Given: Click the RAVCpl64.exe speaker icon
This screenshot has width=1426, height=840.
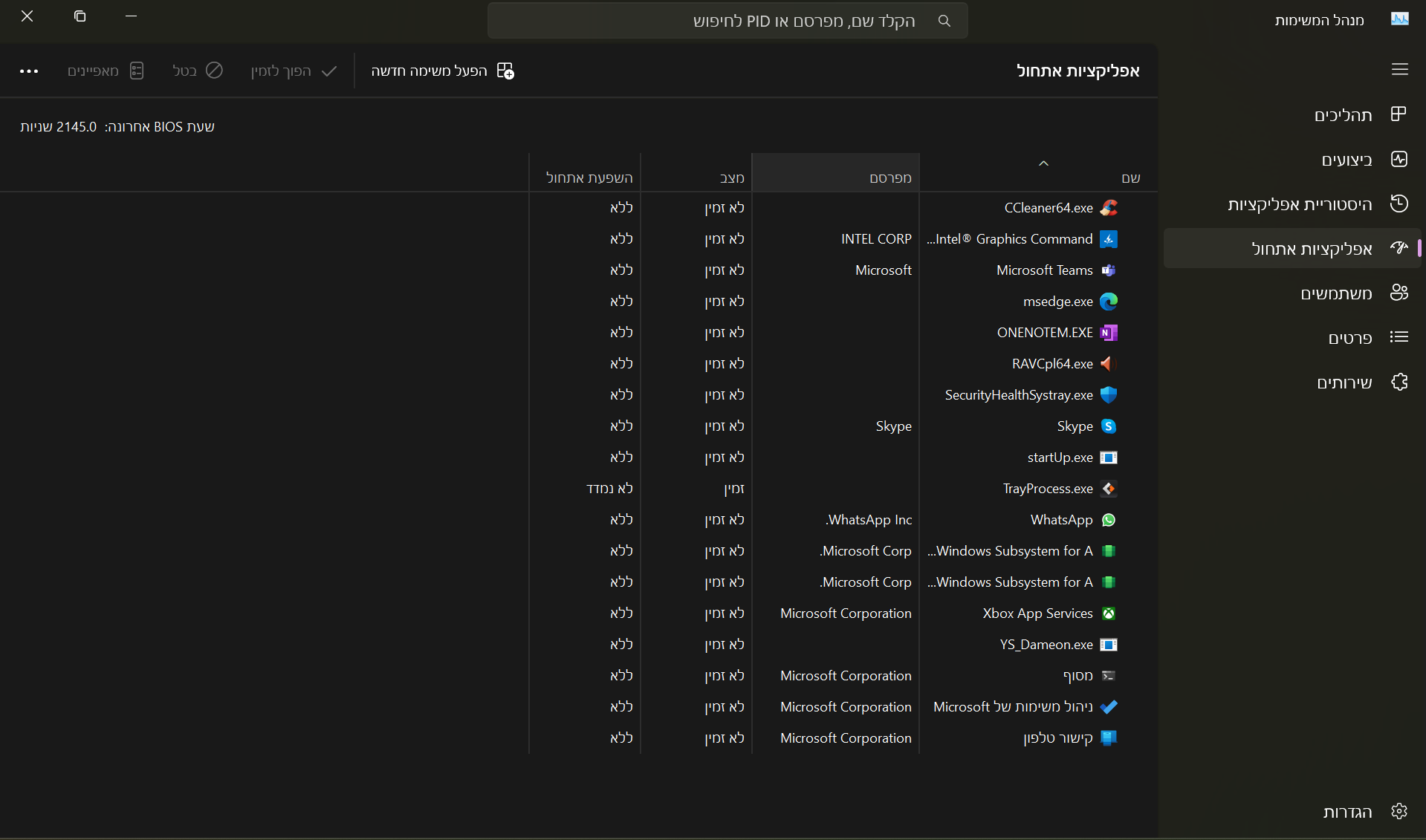Looking at the screenshot, I should click(1109, 364).
